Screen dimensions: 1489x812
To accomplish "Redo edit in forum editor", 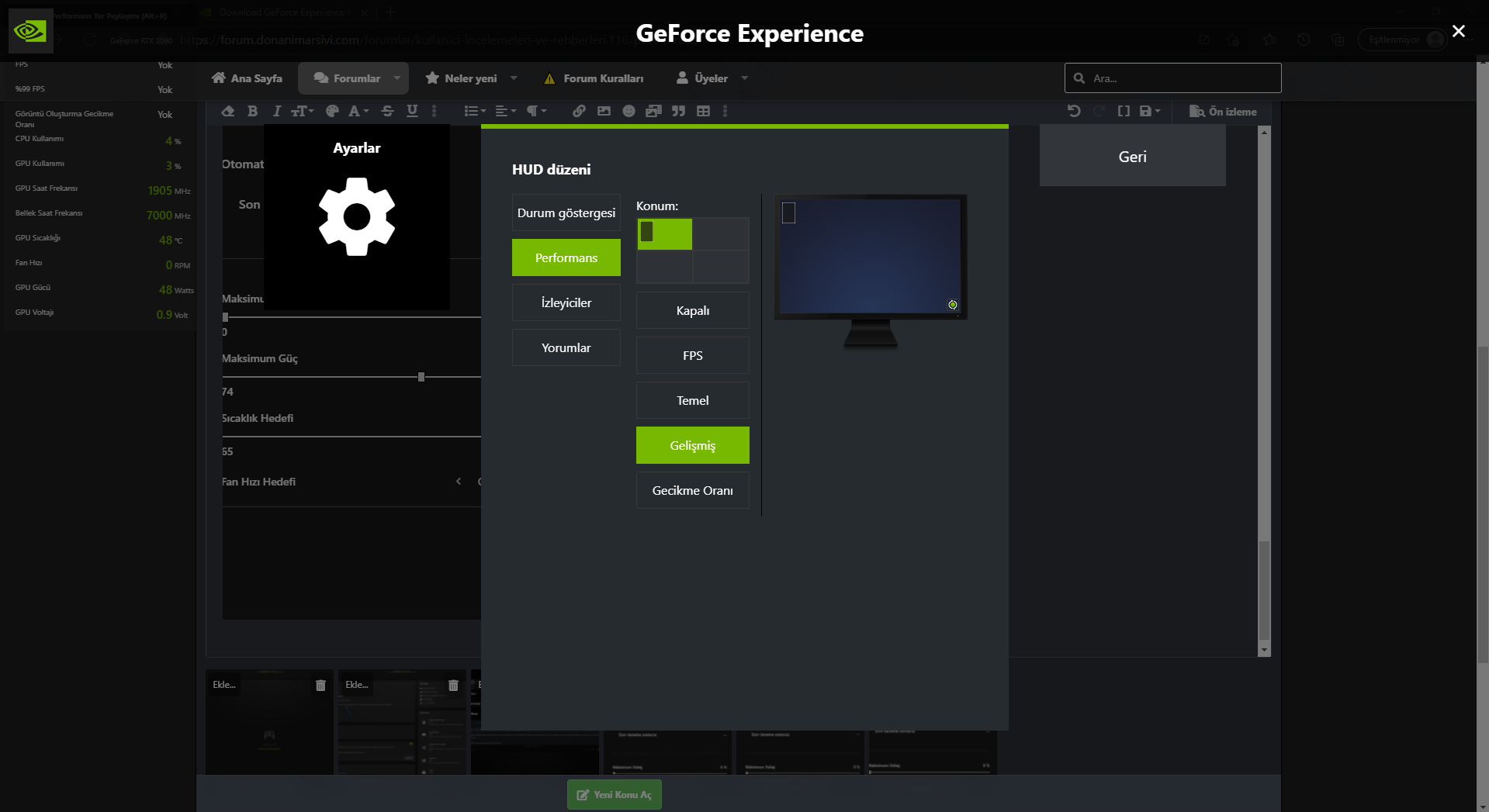I will (1099, 111).
